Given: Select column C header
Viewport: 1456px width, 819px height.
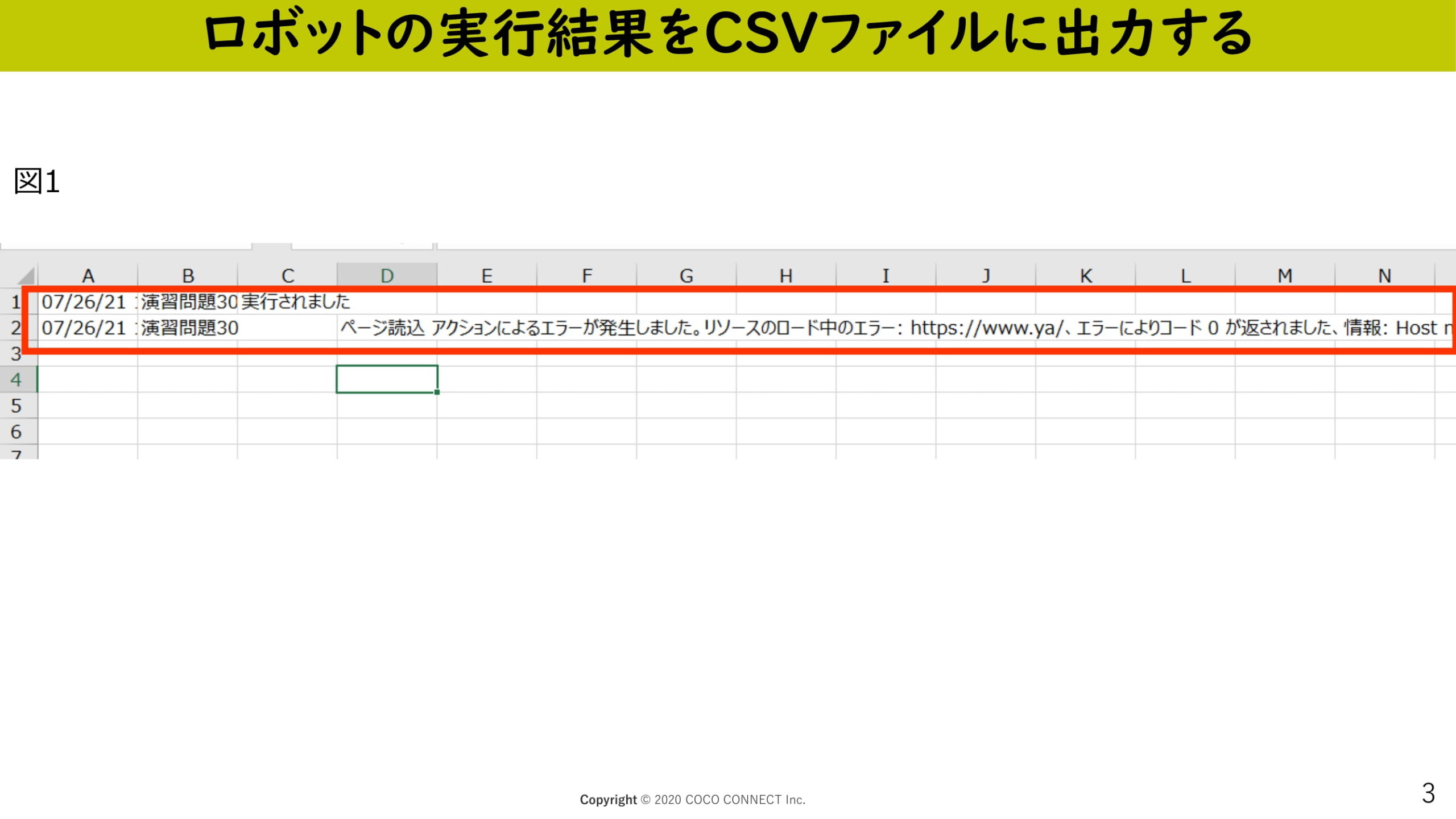Looking at the screenshot, I should pyautogui.click(x=287, y=275).
